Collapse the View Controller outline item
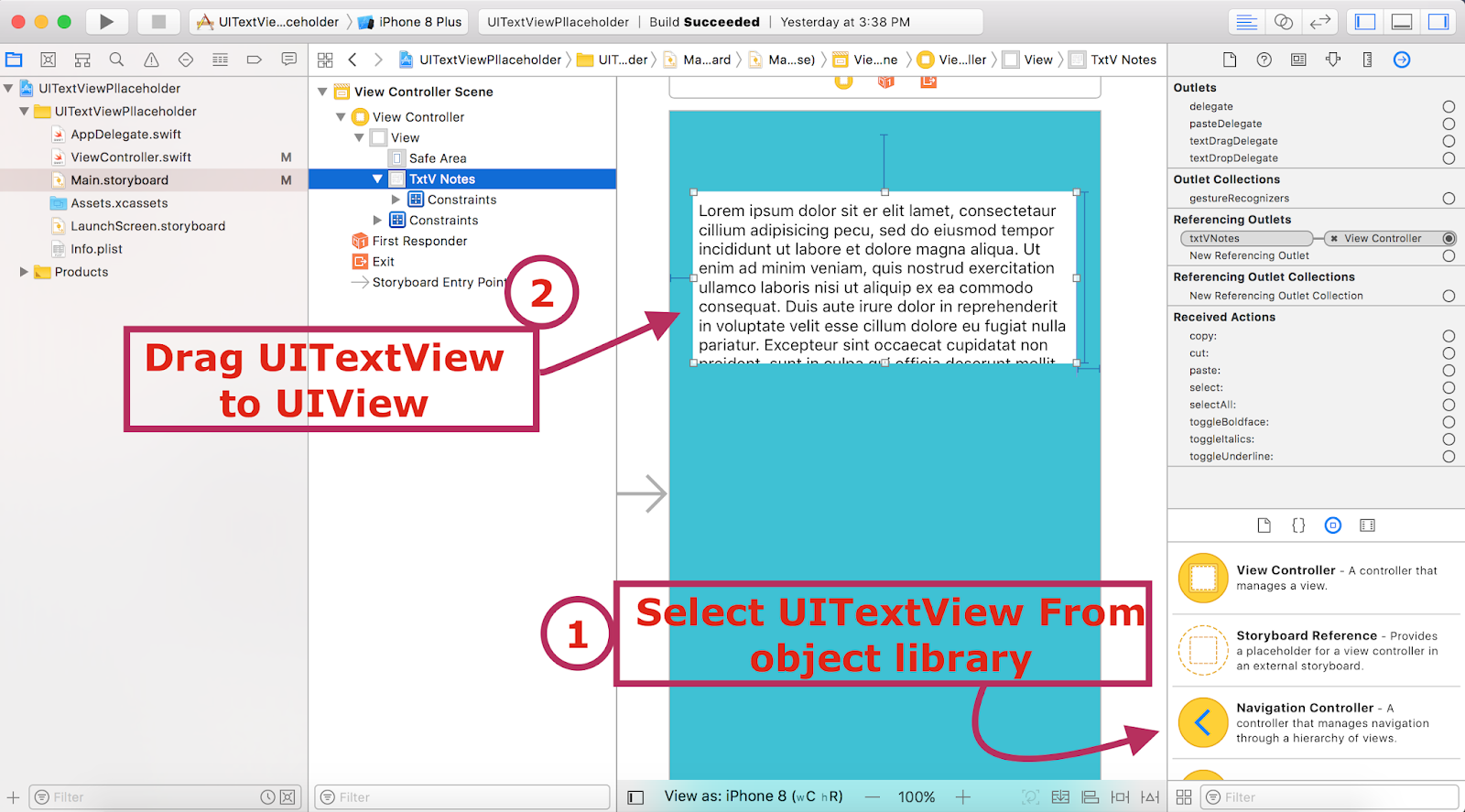 (x=341, y=117)
